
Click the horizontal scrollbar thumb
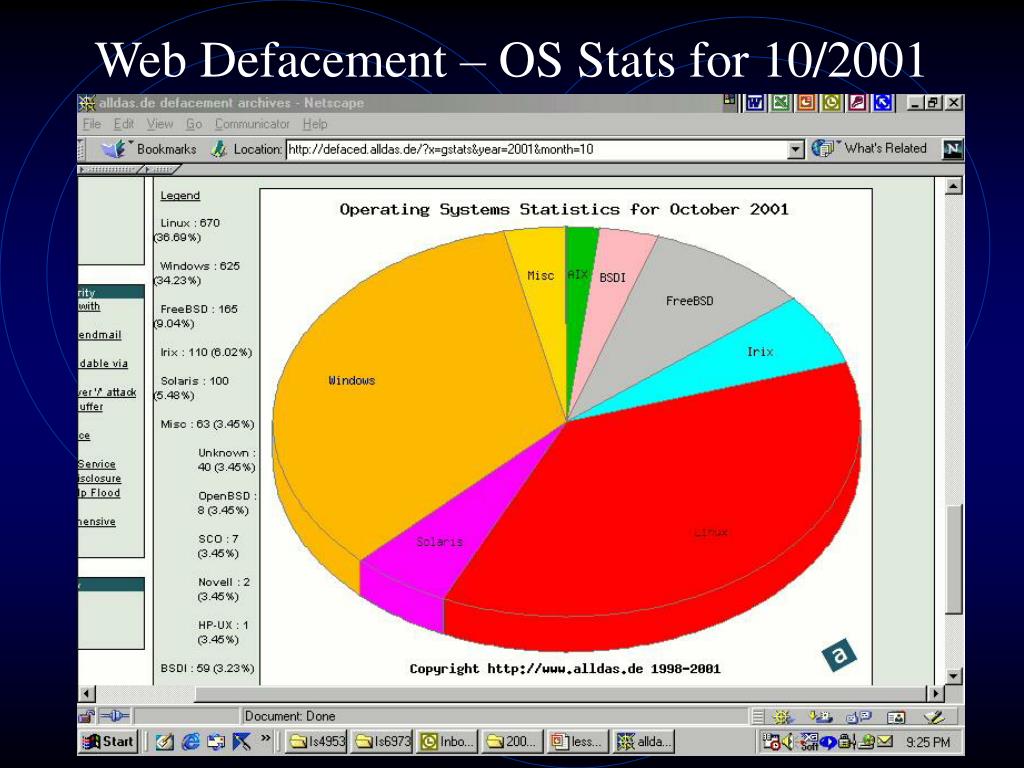(560, 693)
